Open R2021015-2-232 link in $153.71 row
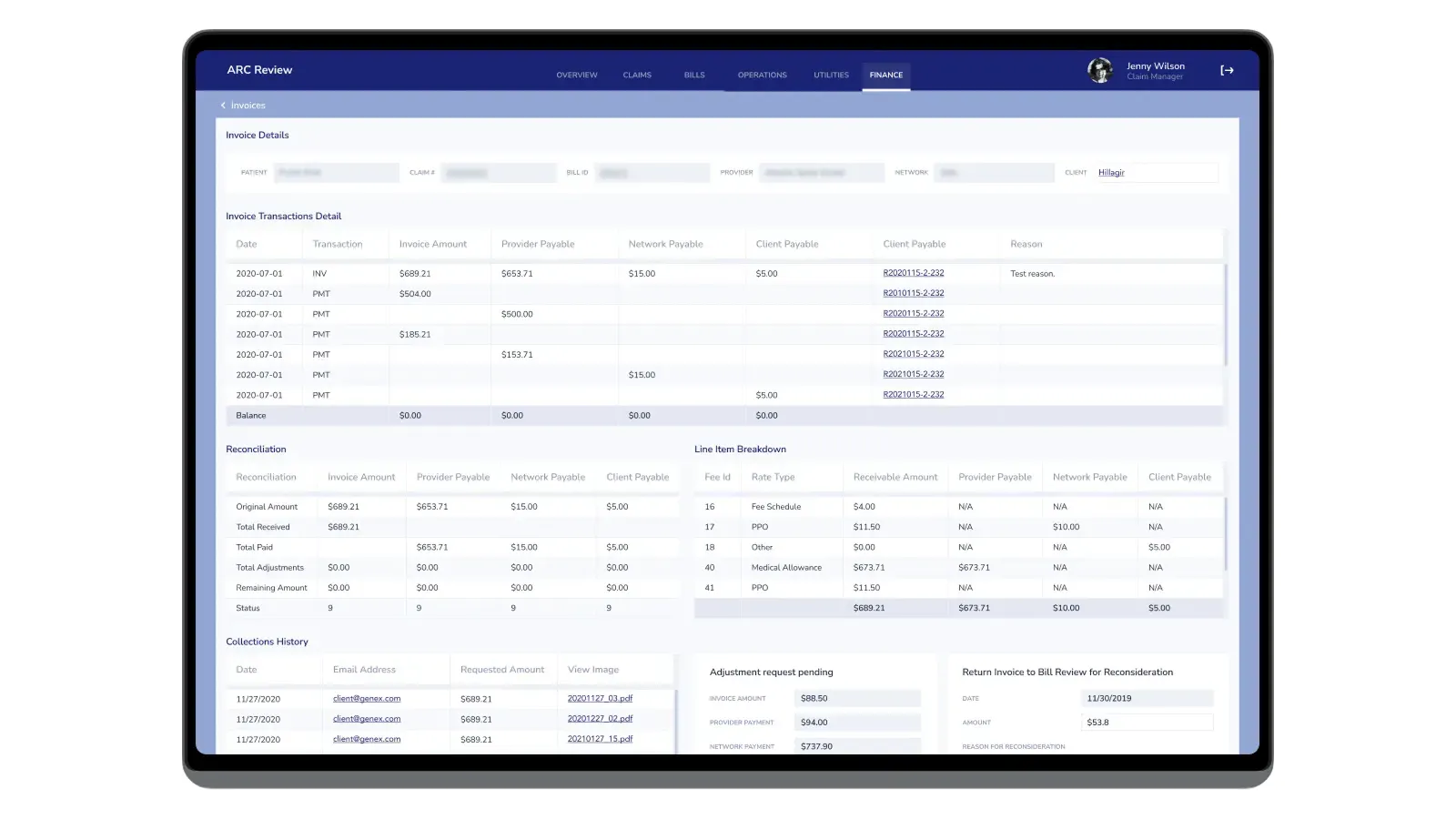Viewport: 1456px width, 819px height. (914, 354)
